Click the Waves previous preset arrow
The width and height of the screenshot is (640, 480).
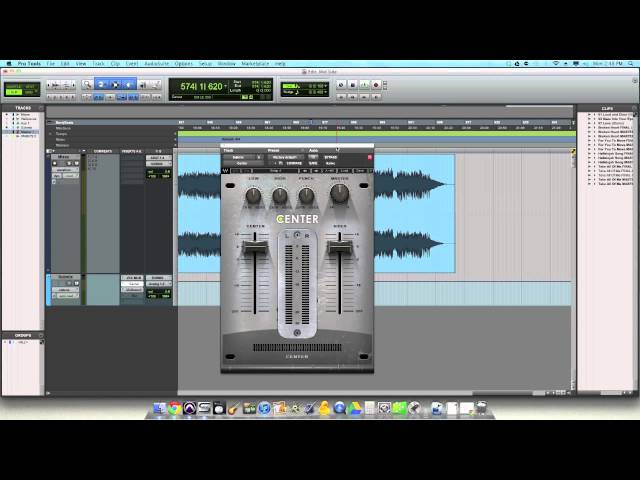tap(304, 171)
